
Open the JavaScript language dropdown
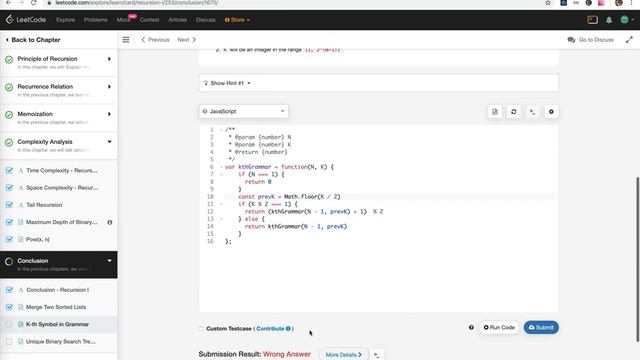tap(244, 111)
